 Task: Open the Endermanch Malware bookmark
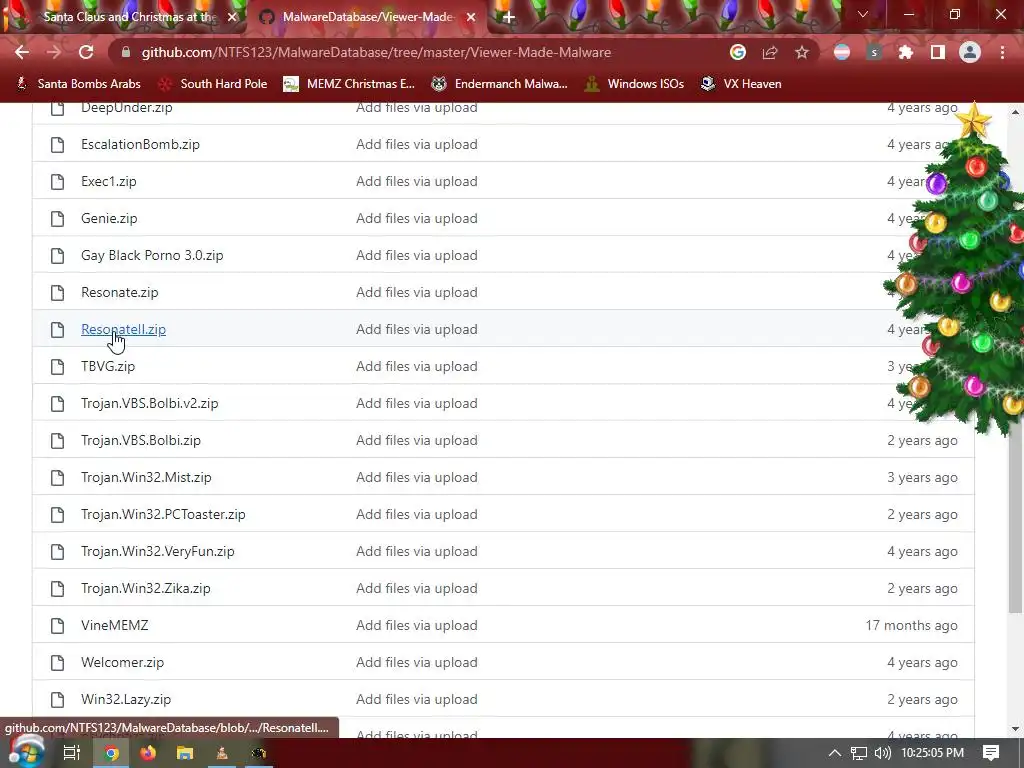(x=499, y=84)
